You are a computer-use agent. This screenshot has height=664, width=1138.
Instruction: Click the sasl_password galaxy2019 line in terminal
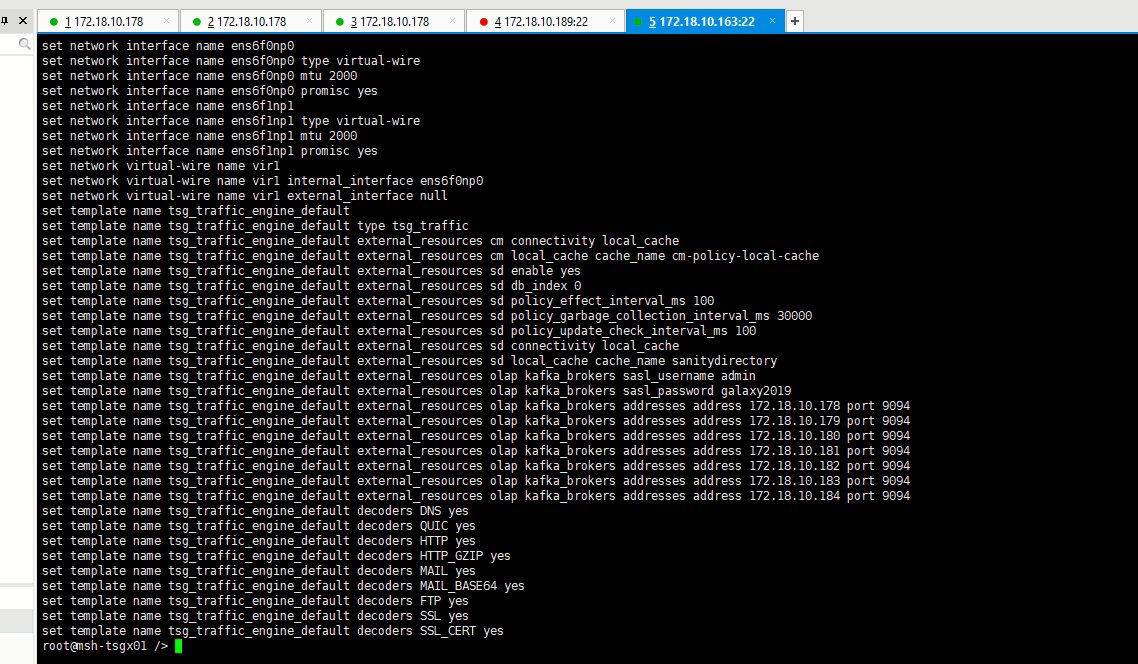click(x=416, y=391)
